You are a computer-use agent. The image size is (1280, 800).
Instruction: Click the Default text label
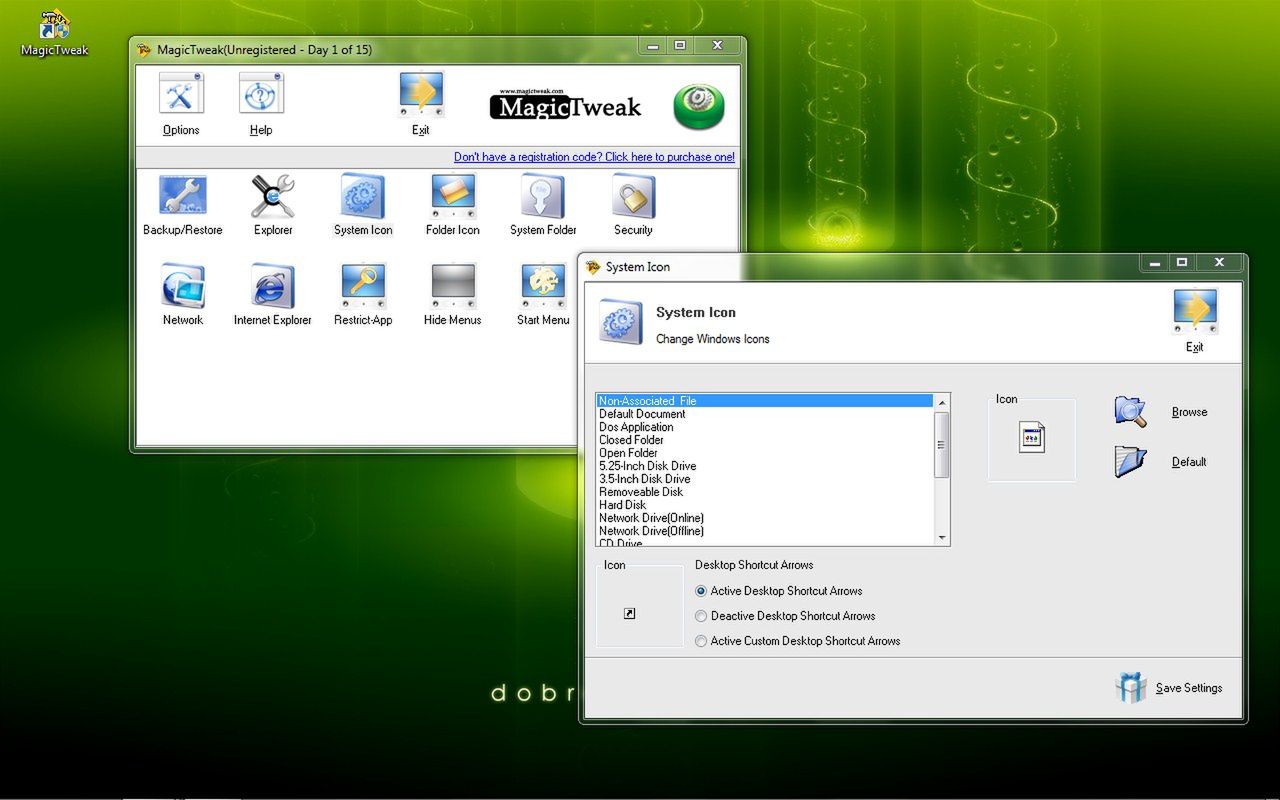[1189, 462]
